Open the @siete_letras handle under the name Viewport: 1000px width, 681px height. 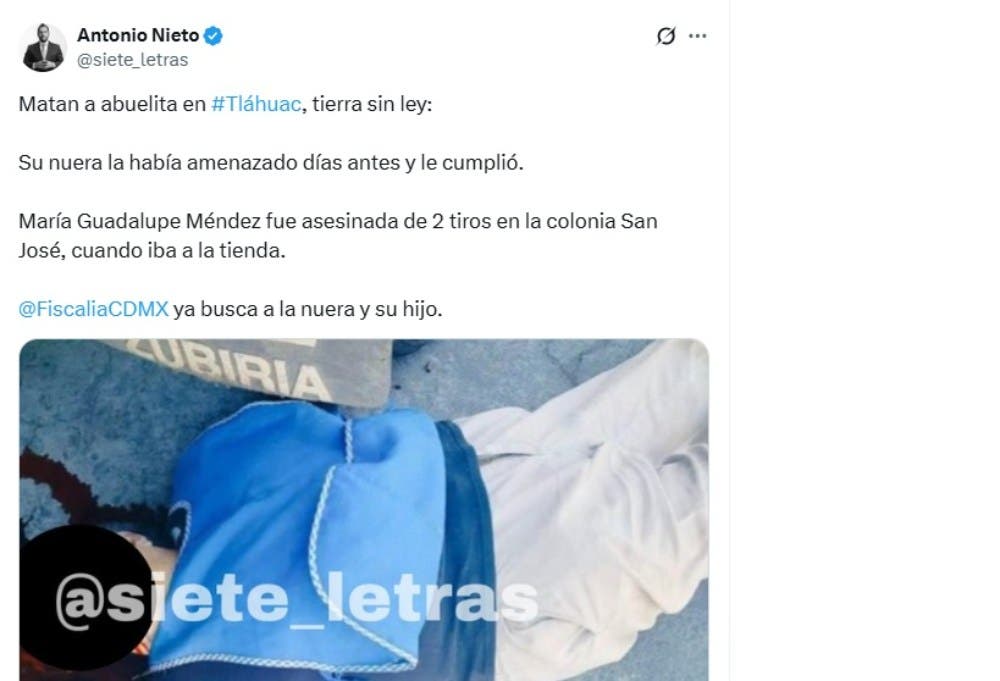pyautogui.click(x=133, y=60)
